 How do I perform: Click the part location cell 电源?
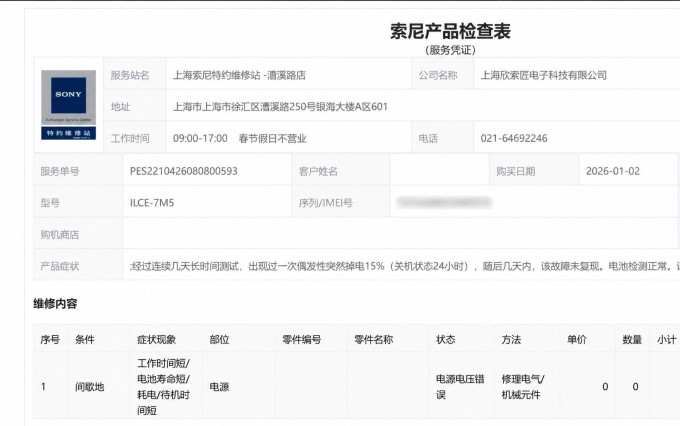click(x=219, y=387)
